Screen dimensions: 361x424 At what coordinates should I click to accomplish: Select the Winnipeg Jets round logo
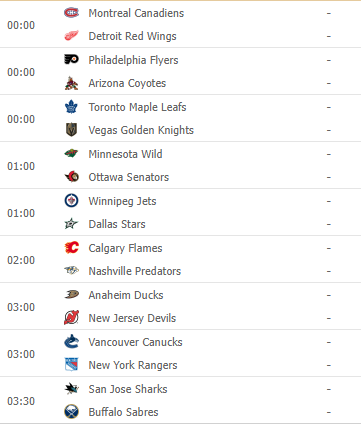(71, 201)
